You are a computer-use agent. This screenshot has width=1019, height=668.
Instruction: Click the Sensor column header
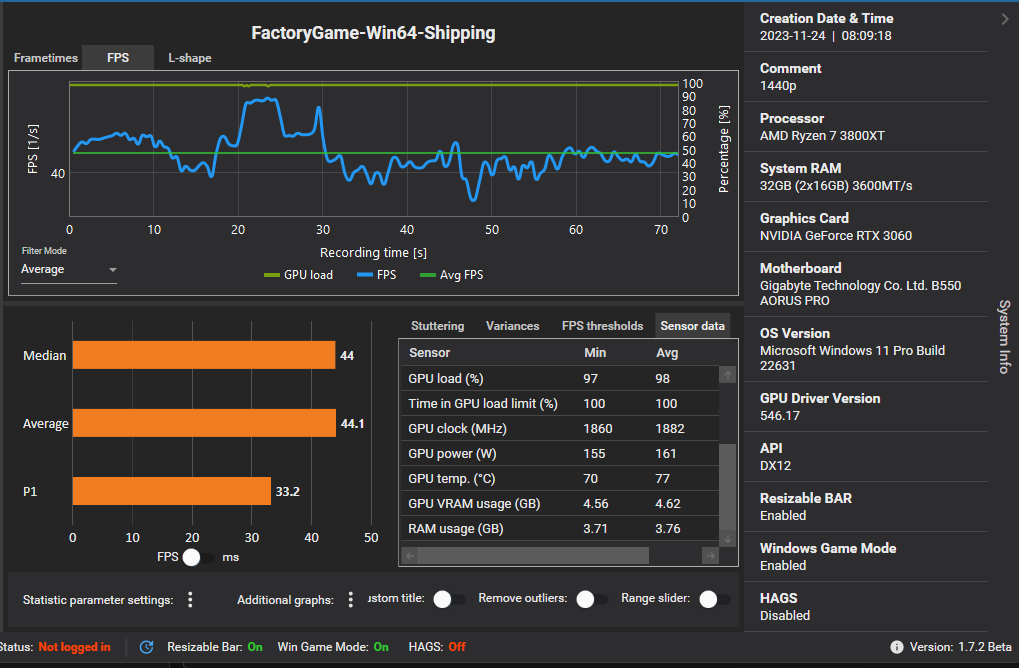pos(430,353)
